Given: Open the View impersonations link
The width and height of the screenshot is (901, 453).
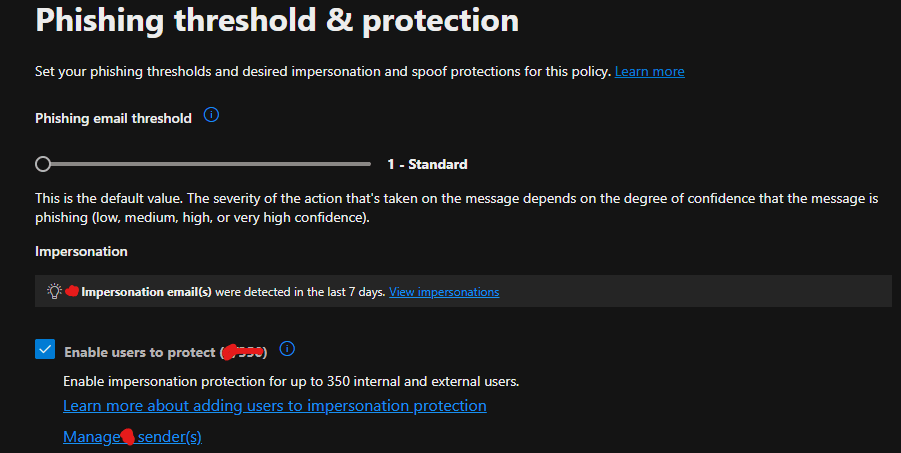Looking at the screenshot, I should point(444,292).
